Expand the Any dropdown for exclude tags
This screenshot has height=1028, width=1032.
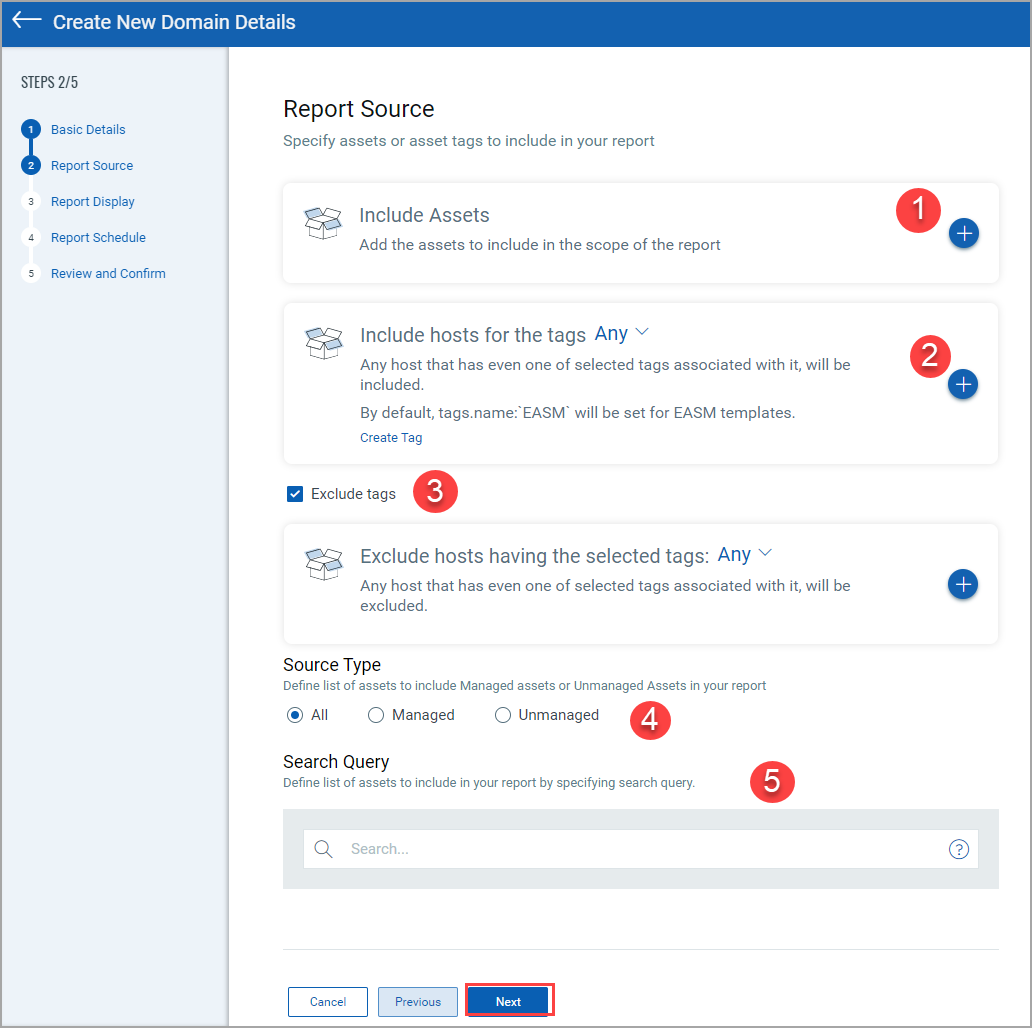pos(745,554)
